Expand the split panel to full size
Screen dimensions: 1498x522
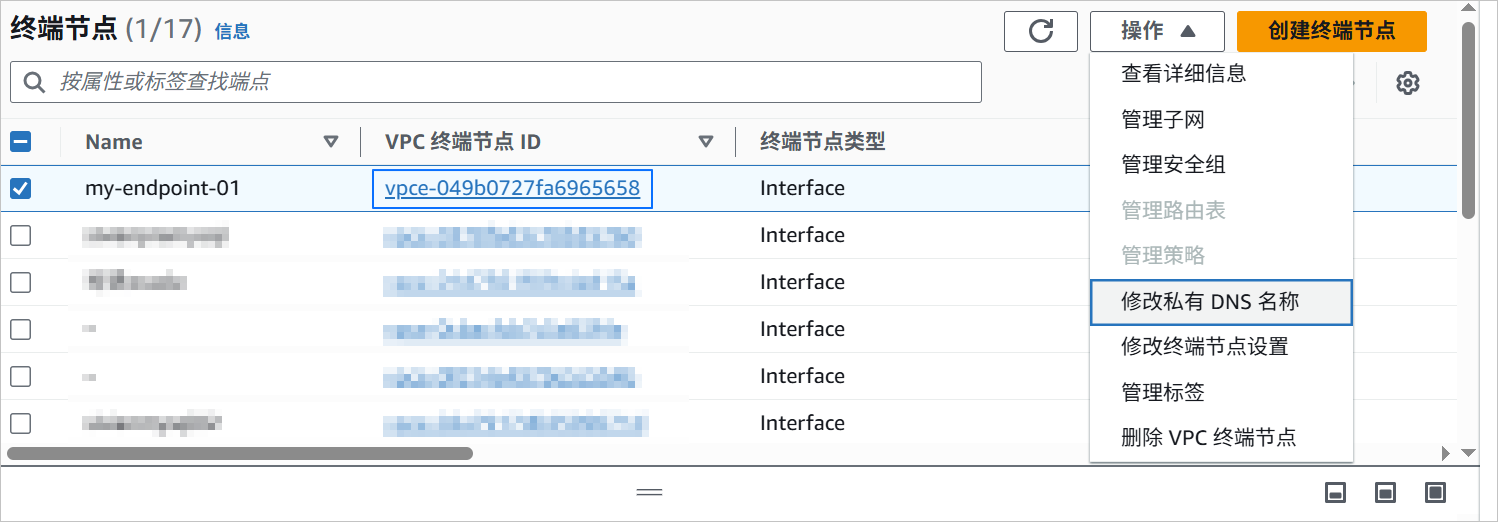click(x=1436, y=492)
